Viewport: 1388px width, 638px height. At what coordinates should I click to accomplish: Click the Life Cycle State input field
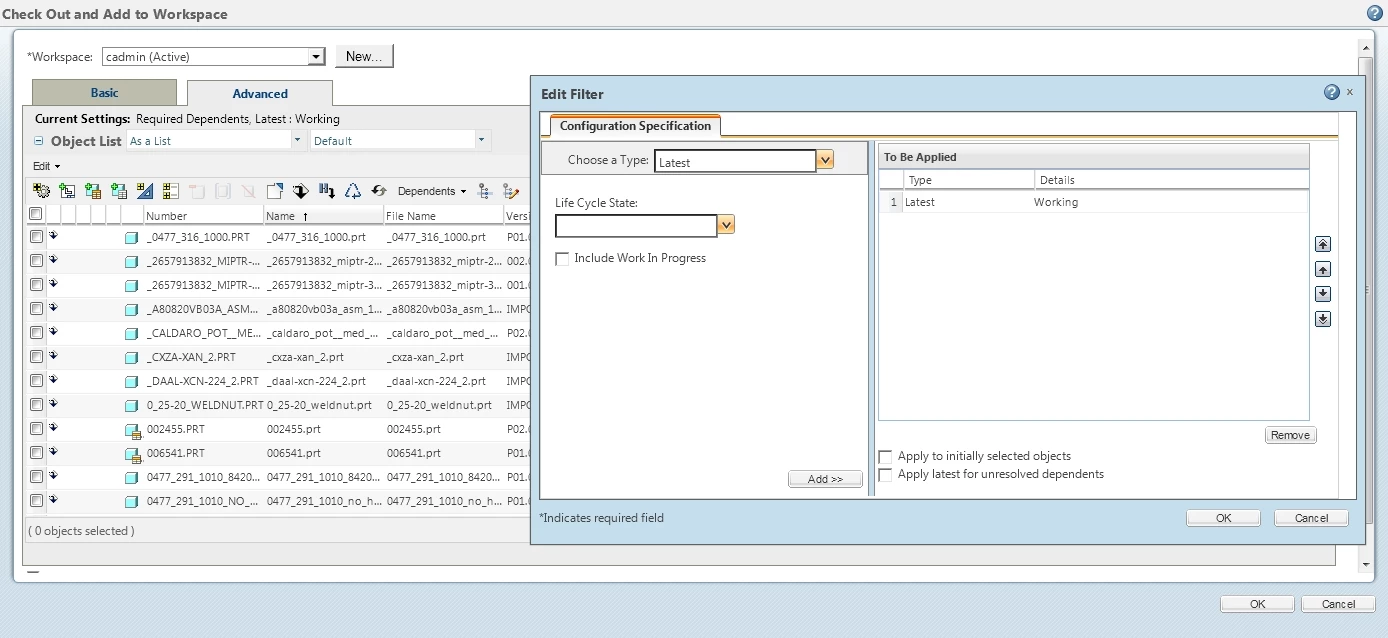(x=636, y=225)
